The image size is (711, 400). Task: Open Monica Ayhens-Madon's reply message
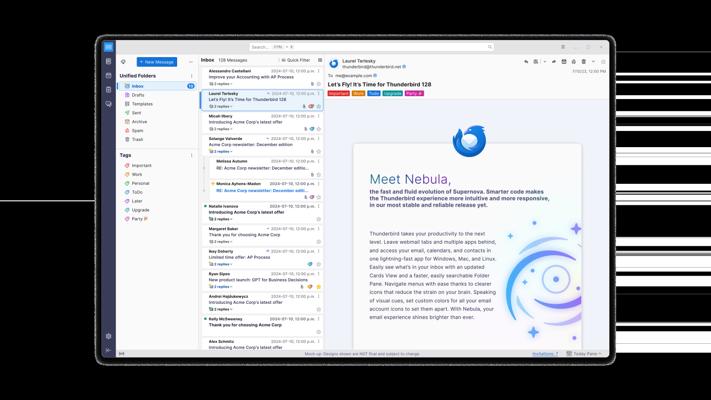[266, 190]
